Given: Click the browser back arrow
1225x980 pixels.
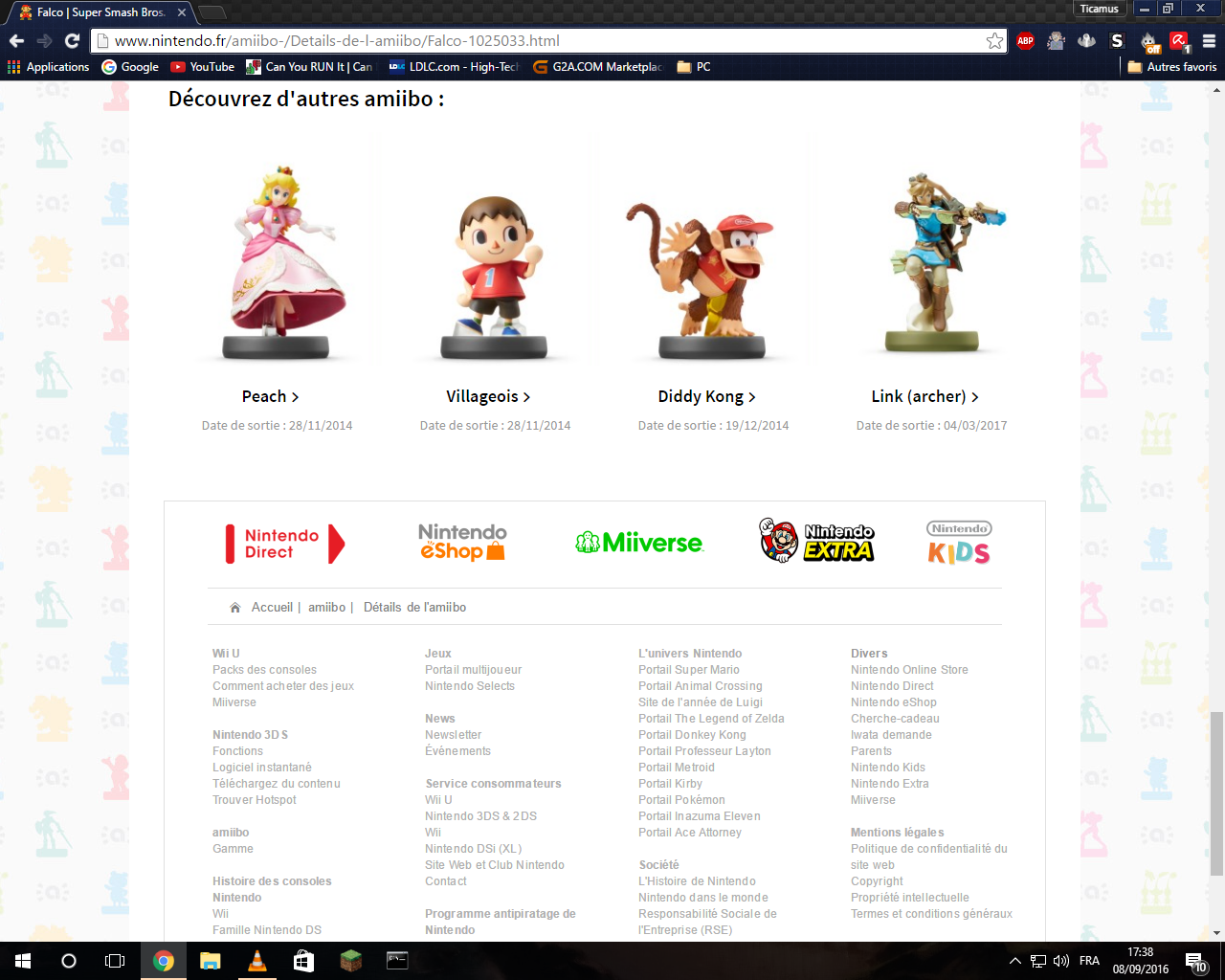Looking at the screenshot, I should [x=16, y=41].
